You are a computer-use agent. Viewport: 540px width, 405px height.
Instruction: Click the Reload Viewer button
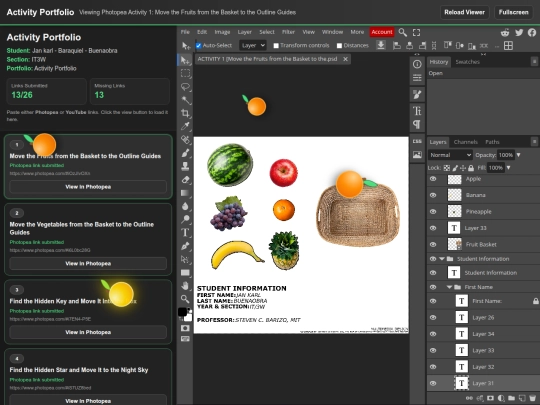(x=464, y=12)
